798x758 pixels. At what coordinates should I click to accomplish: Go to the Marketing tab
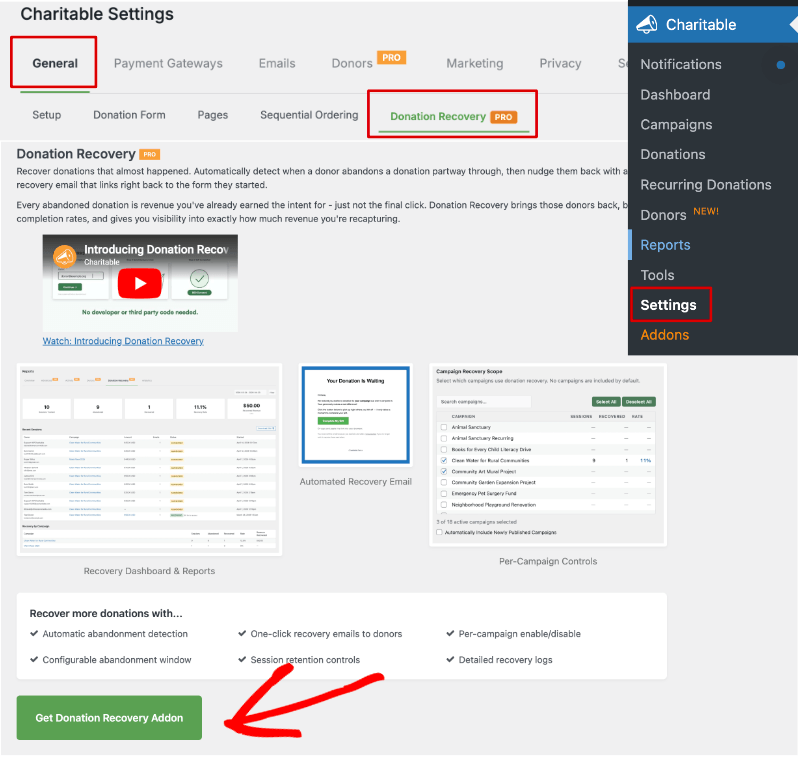475,63
